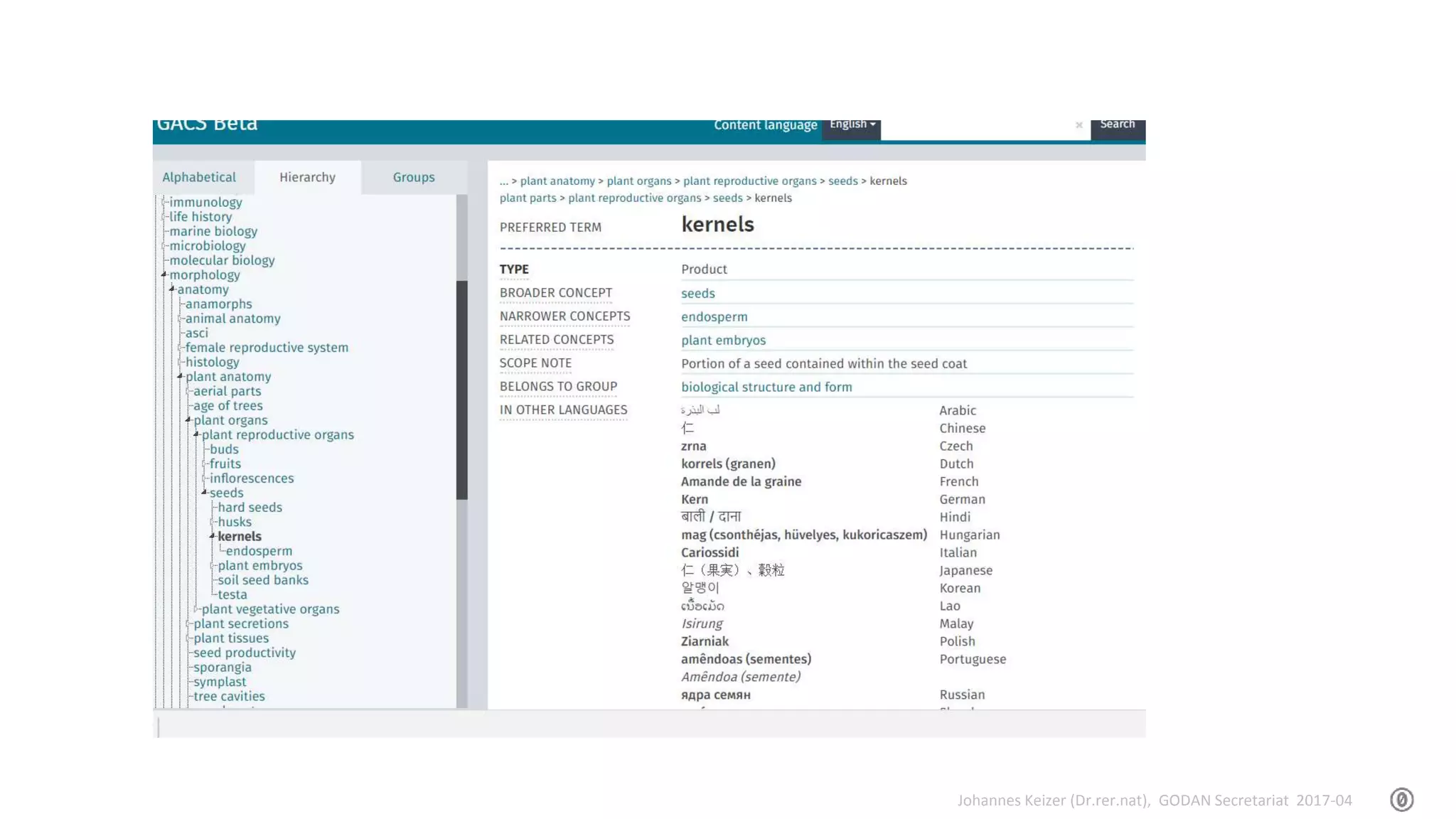Click the hierarchy panel scrollbar thumb
This screenshot has width=1456, height=819.
461,390
